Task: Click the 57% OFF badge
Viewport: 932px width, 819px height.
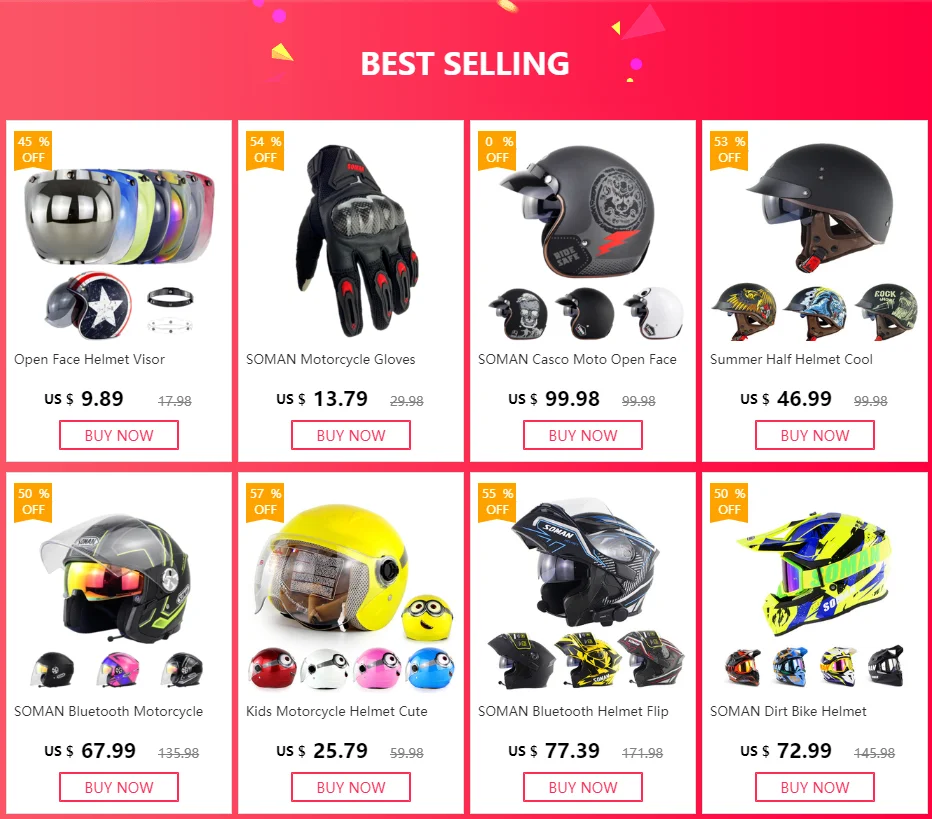Action: (x=265, y=502)
